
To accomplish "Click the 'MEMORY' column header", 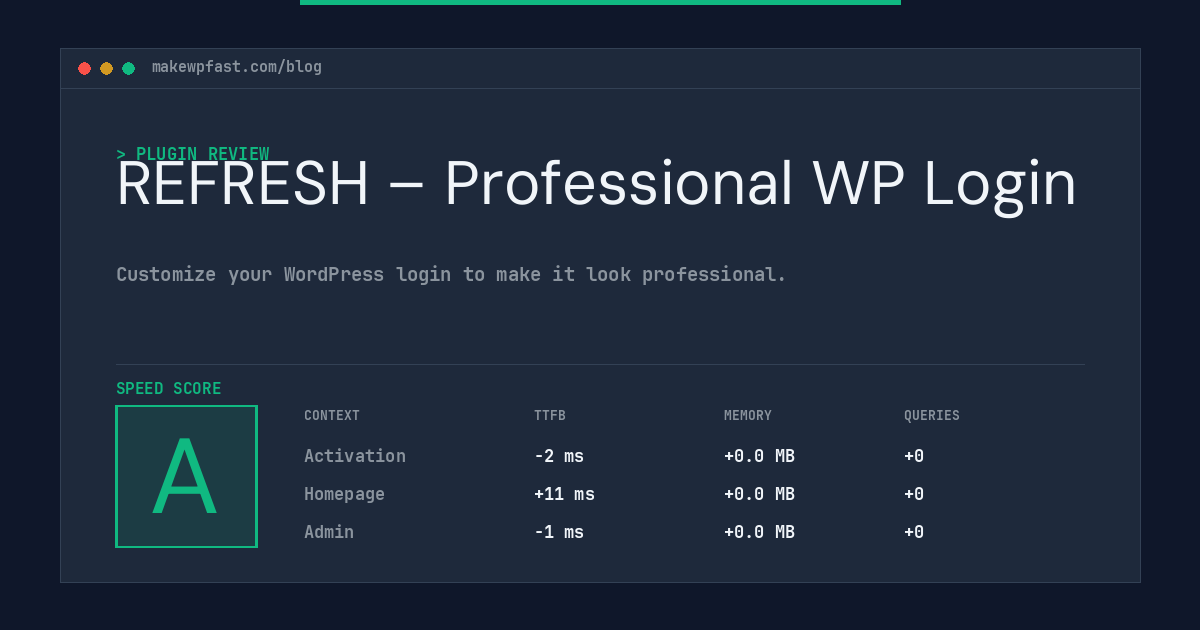I will (748, 416).
